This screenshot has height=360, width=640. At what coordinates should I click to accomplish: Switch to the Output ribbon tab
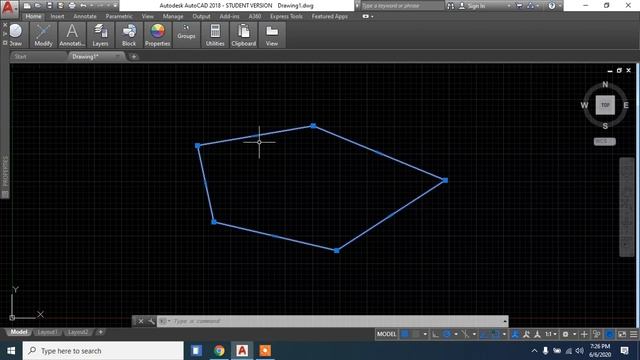(201, 16)
